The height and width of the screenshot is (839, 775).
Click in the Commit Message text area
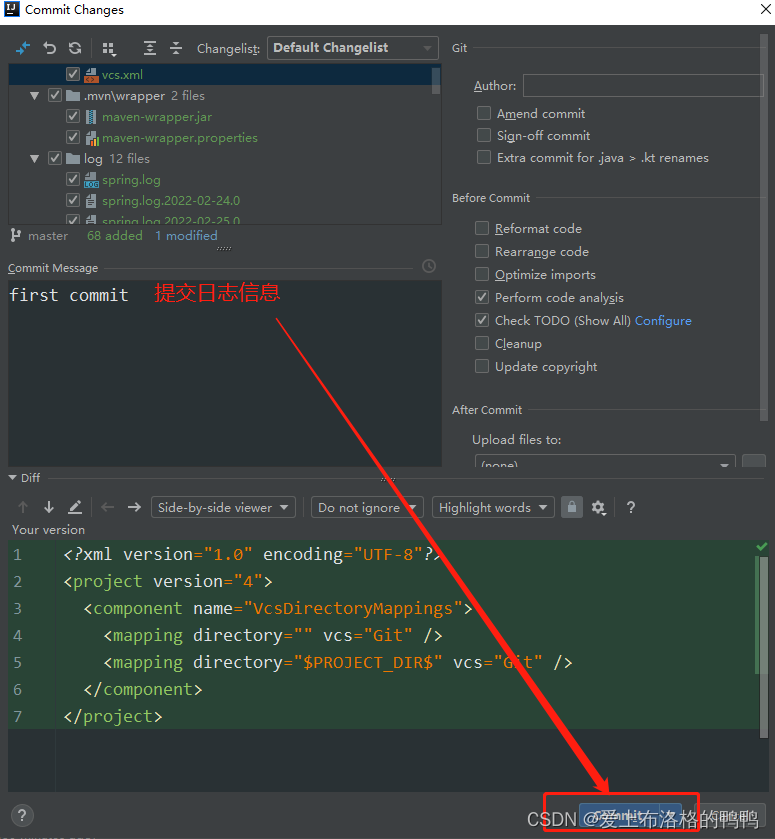[x=225, y=373]
